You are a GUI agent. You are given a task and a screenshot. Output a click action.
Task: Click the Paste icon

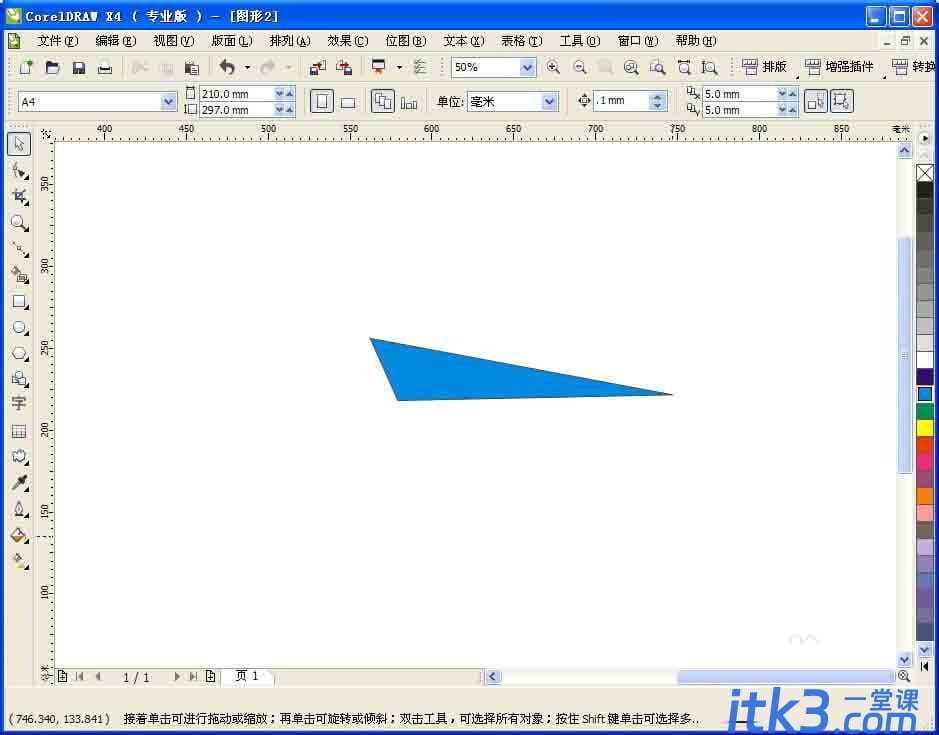click(191, 68)
